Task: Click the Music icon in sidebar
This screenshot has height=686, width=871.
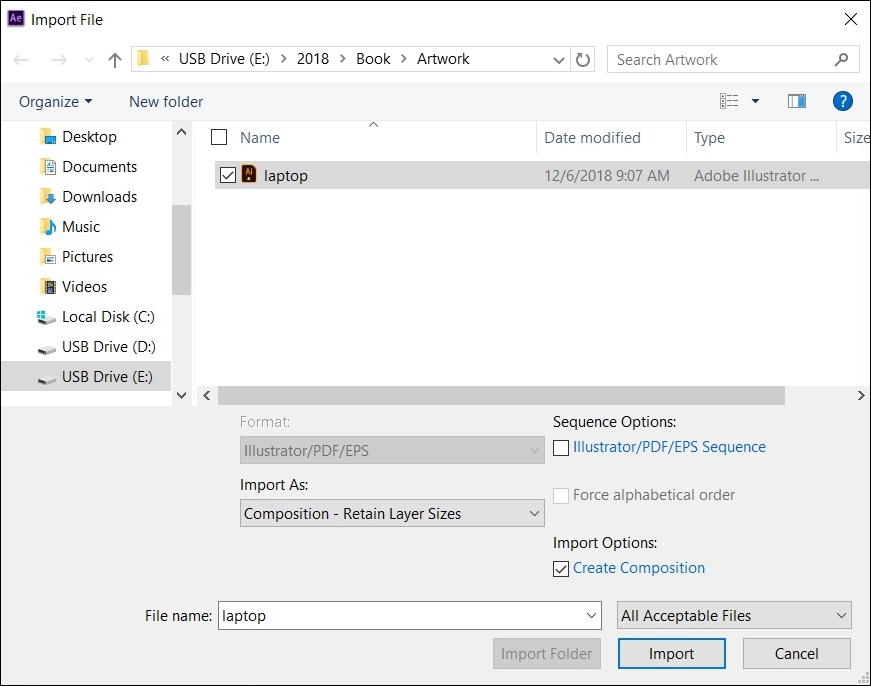Action: click(x=48, y=227)
